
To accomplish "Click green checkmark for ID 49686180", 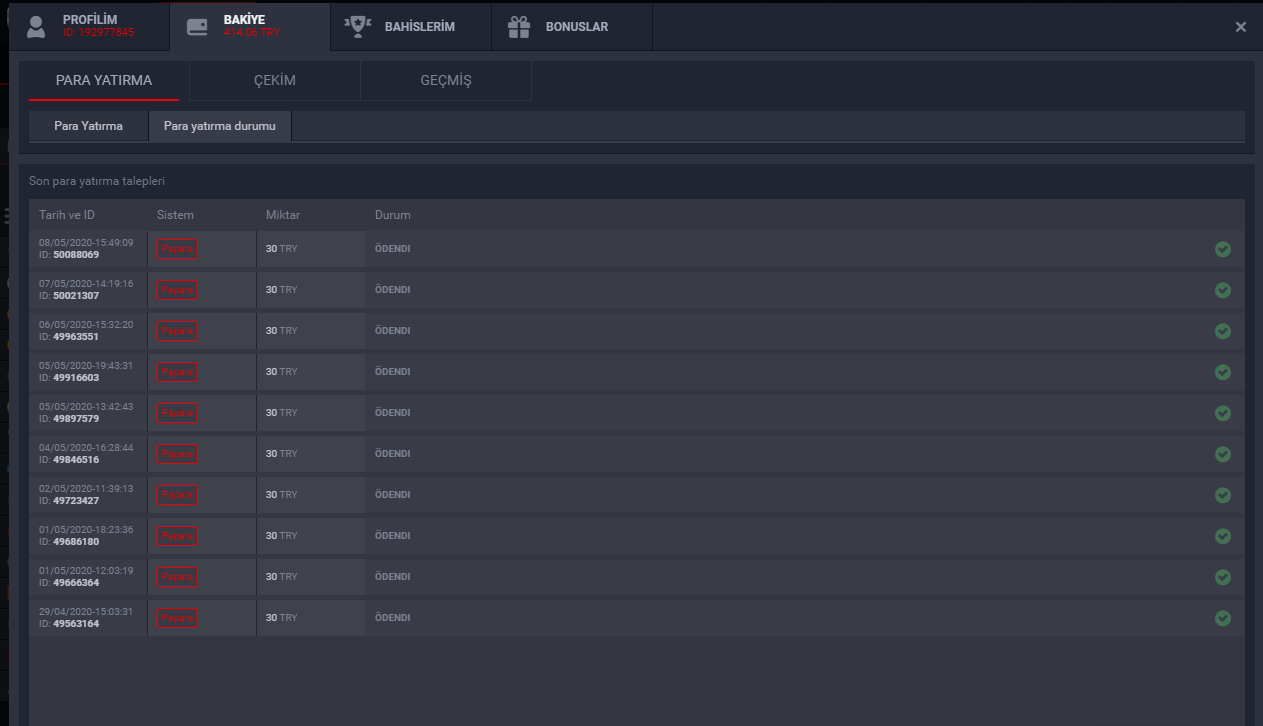I will pos(1222,536).
